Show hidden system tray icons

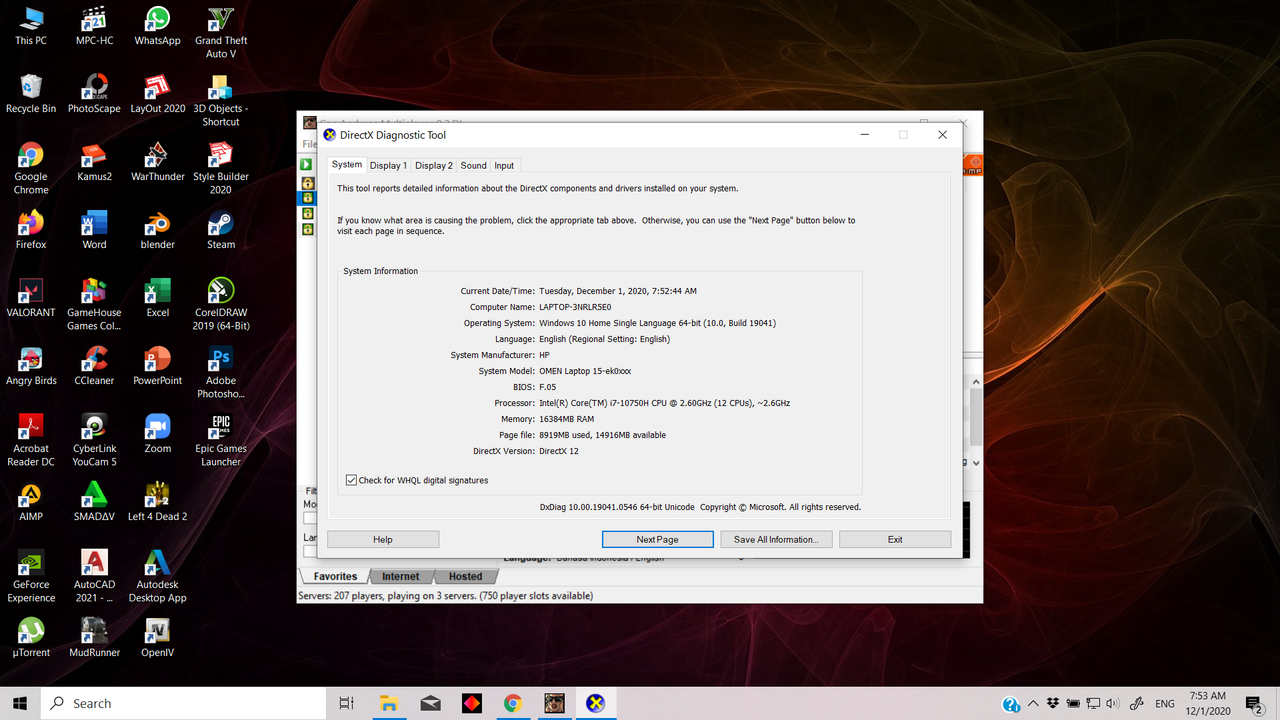click(x=1033, y=703)
